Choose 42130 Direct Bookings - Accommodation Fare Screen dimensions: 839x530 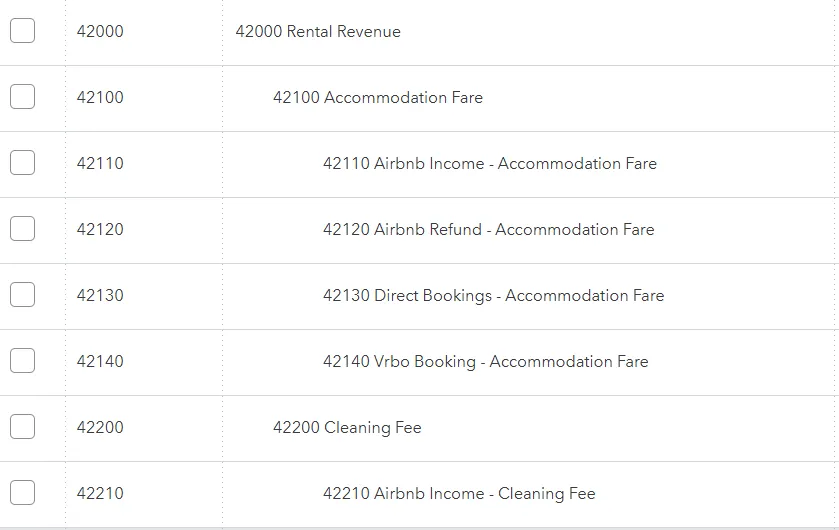pyautogui.click(x=493, y=296)
